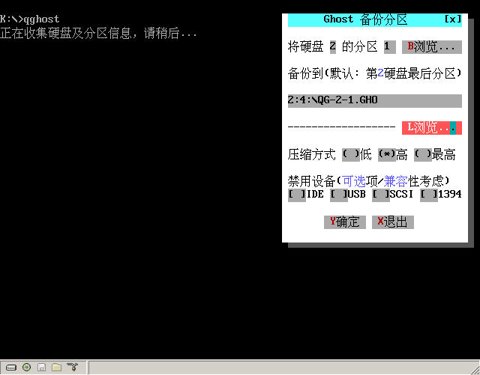This screenshot has width=480, height=375.
Task: Click the hard disk icon in status bar
Action: (11, 367)
